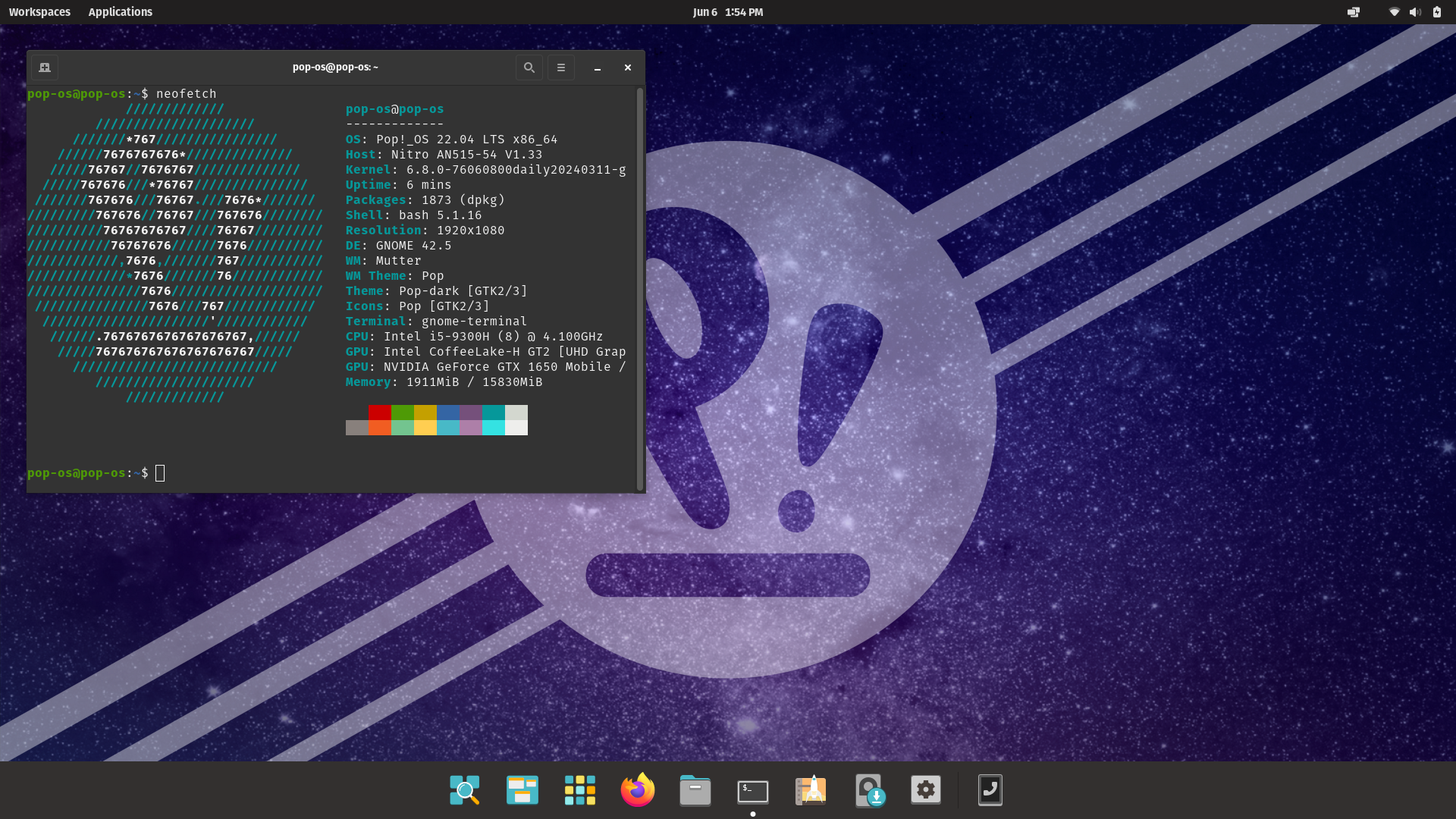The image size is (1456, 819).
Task: Click the typed 'neofetch' command text
Action: [x=187, y=94]
